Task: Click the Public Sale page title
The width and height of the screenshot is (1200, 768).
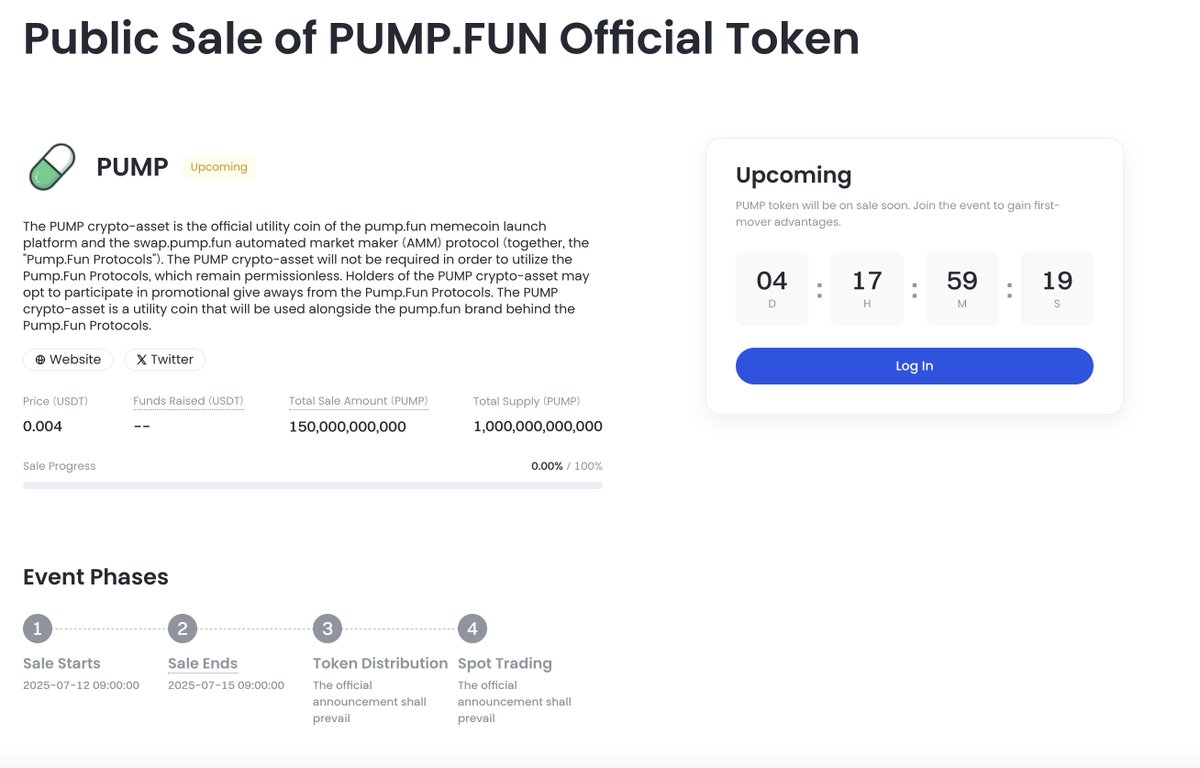Action: pos(442,38)
